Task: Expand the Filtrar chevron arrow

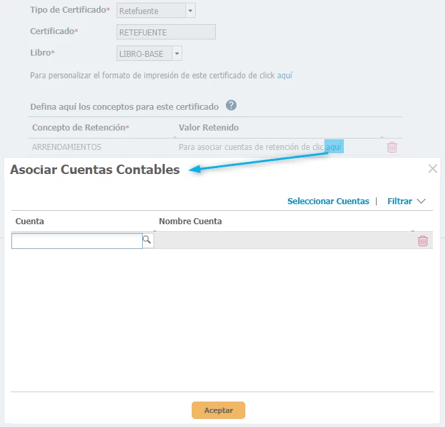Action: click(421, 201)
